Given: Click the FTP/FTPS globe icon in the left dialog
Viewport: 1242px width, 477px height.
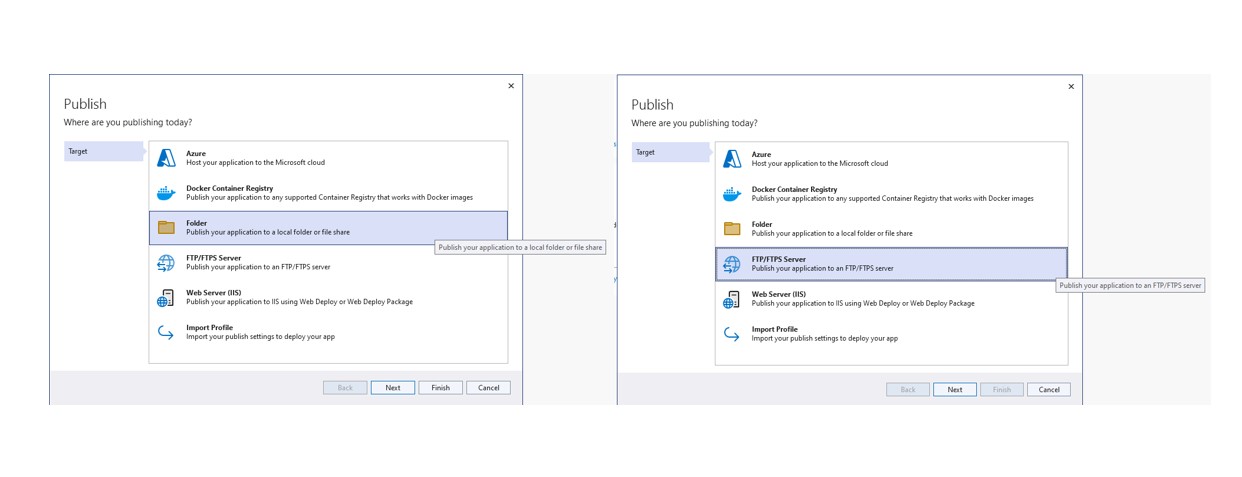Looking at the screenshot, I should pos(166,263).
